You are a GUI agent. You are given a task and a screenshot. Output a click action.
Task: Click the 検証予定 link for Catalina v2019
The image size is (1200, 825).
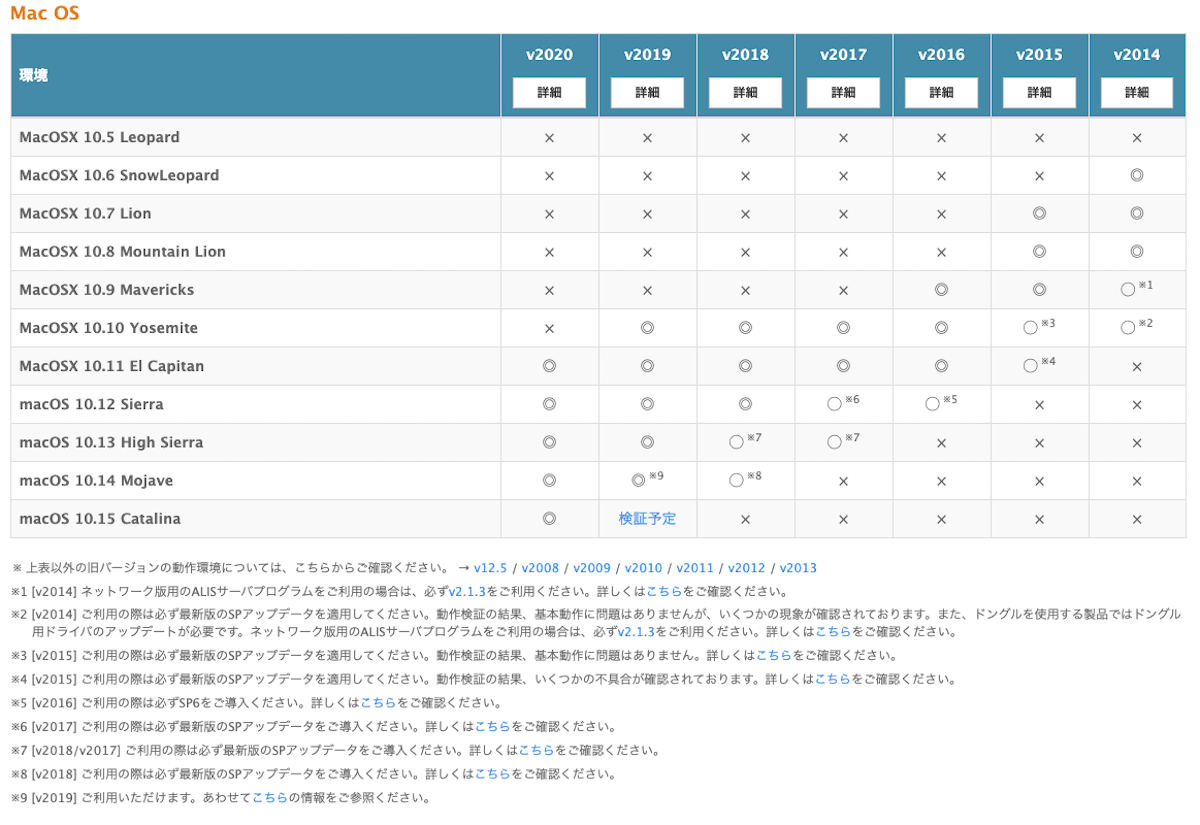click(x=647, y=519)
